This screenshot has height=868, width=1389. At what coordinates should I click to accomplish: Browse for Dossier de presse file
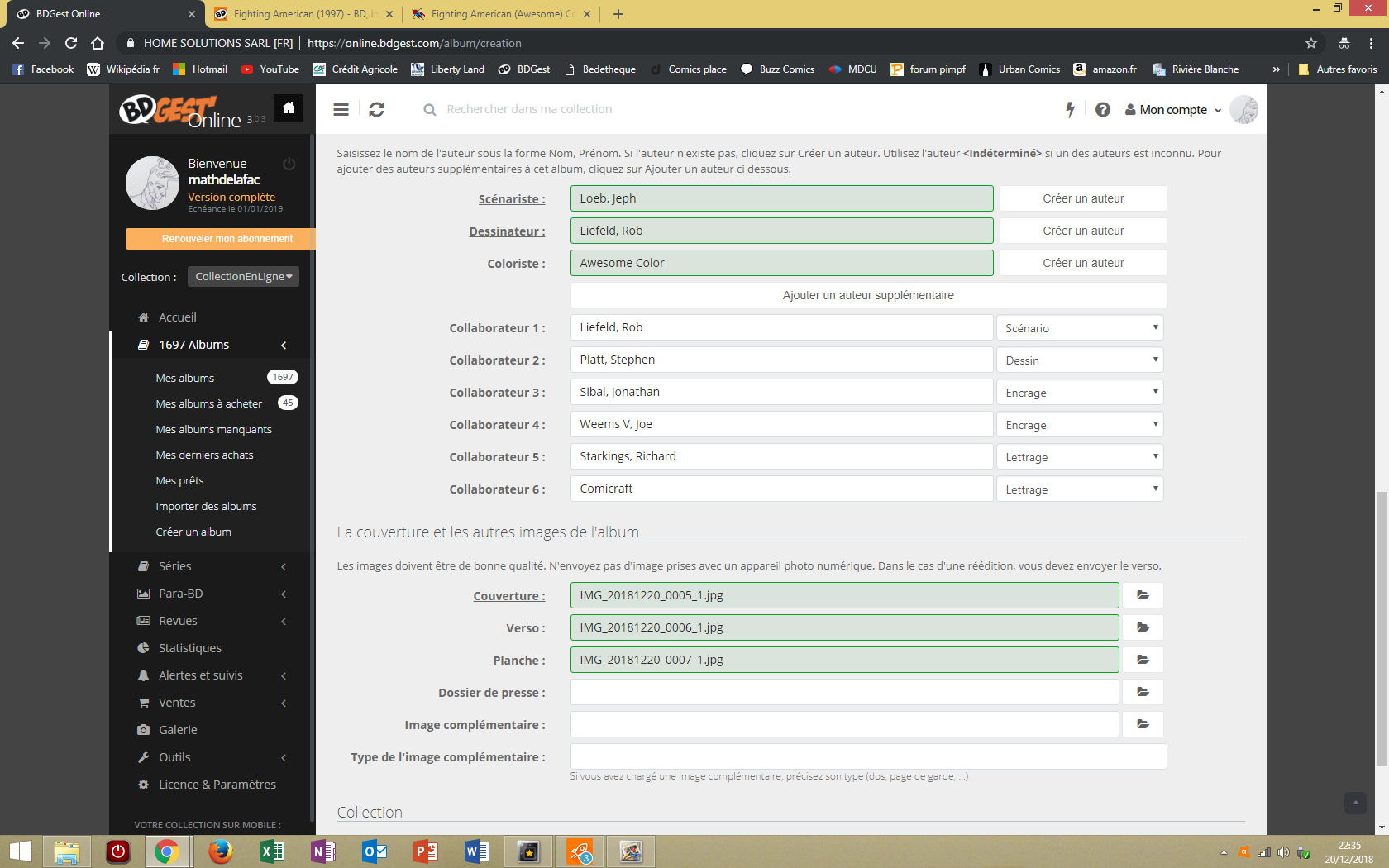click(x=1142, y=692)
